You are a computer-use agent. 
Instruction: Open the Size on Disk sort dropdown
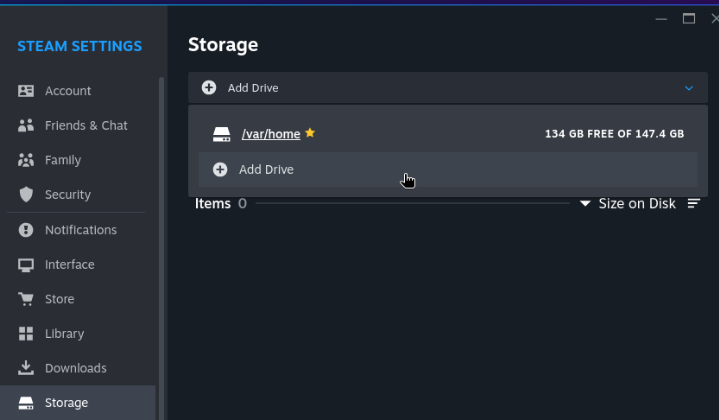[x=628, y=204]
